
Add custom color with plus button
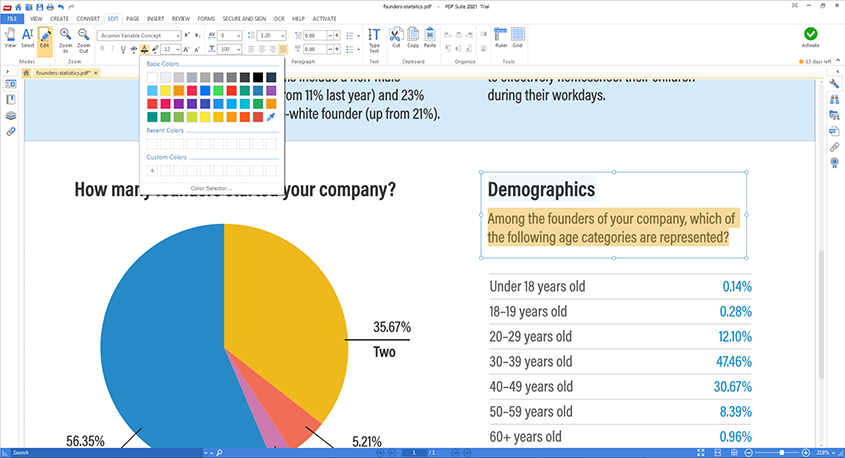(153, 171)
